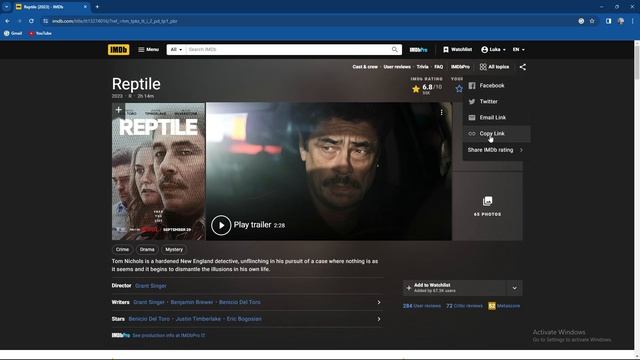
Task: Click the IMDb logo home icon
Action: pyautogui.click(x=119, y=49)
